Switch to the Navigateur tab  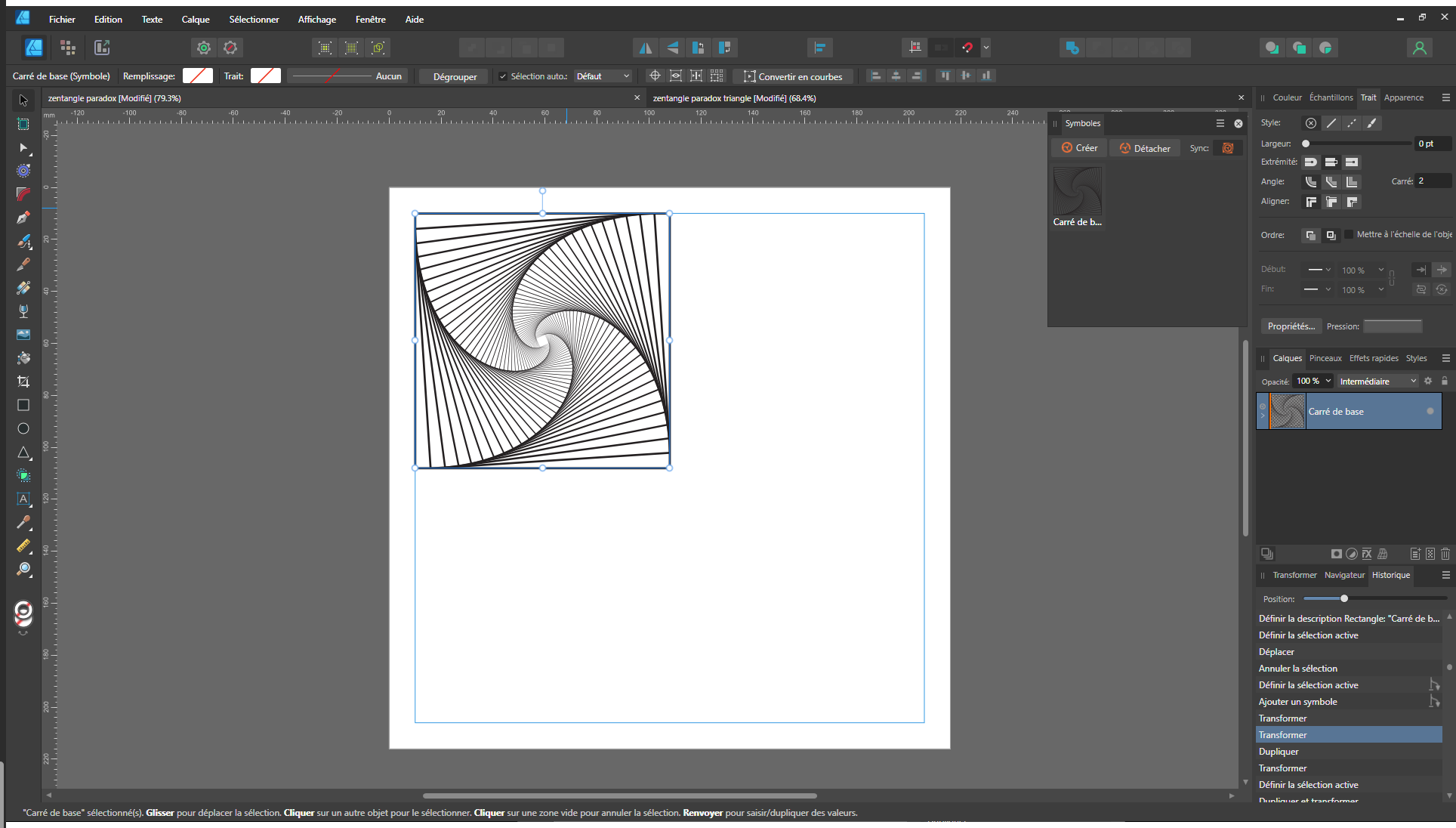1344,575
